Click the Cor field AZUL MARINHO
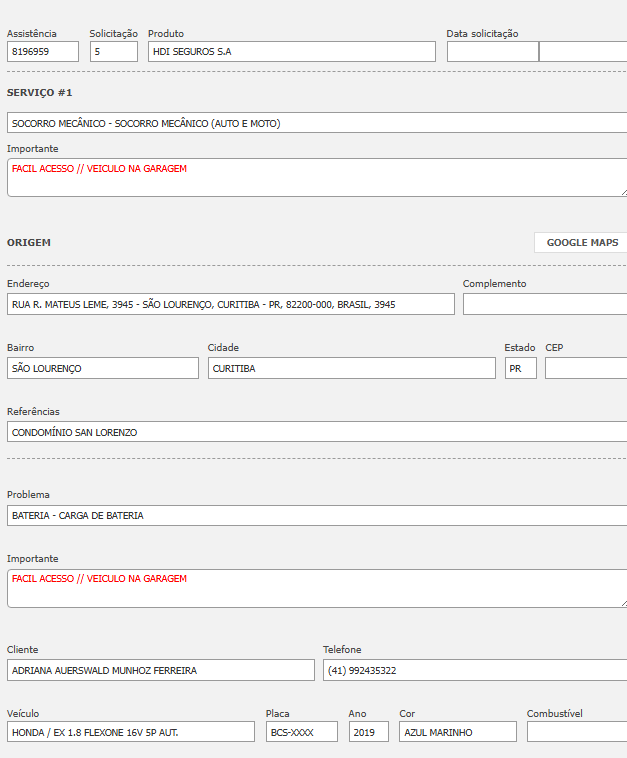This screenshot has height=758, width=627. [457, 732]
